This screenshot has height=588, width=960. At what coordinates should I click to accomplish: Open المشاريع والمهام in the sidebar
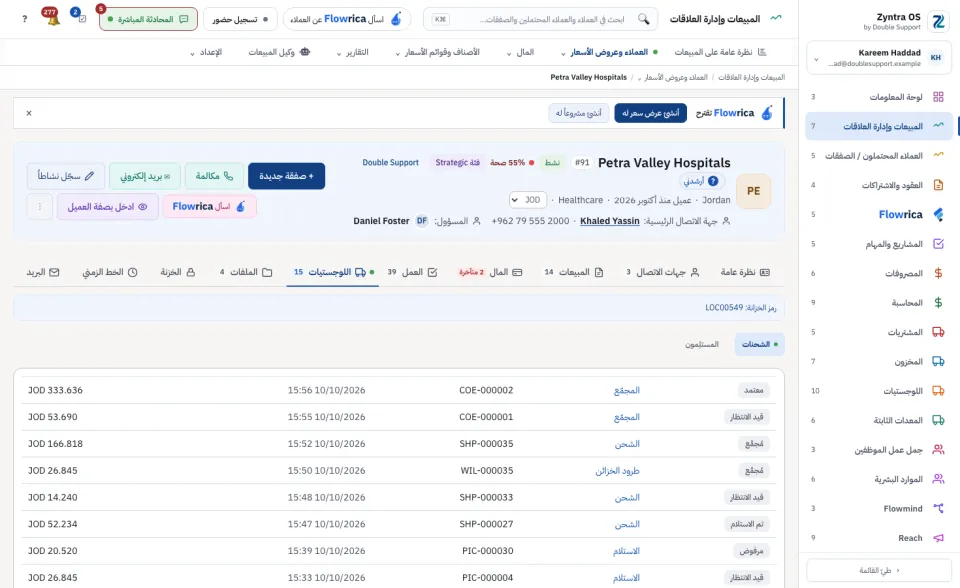click(x=879, y=244)
